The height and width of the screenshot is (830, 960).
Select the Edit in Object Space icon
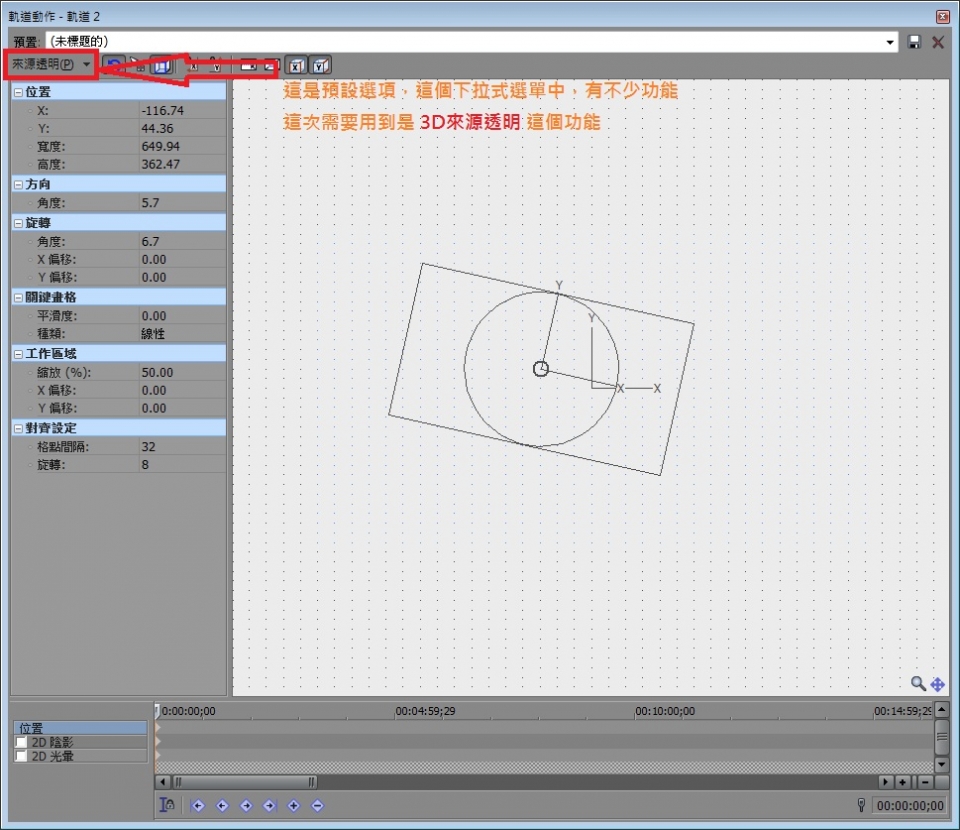coord(161,65)
